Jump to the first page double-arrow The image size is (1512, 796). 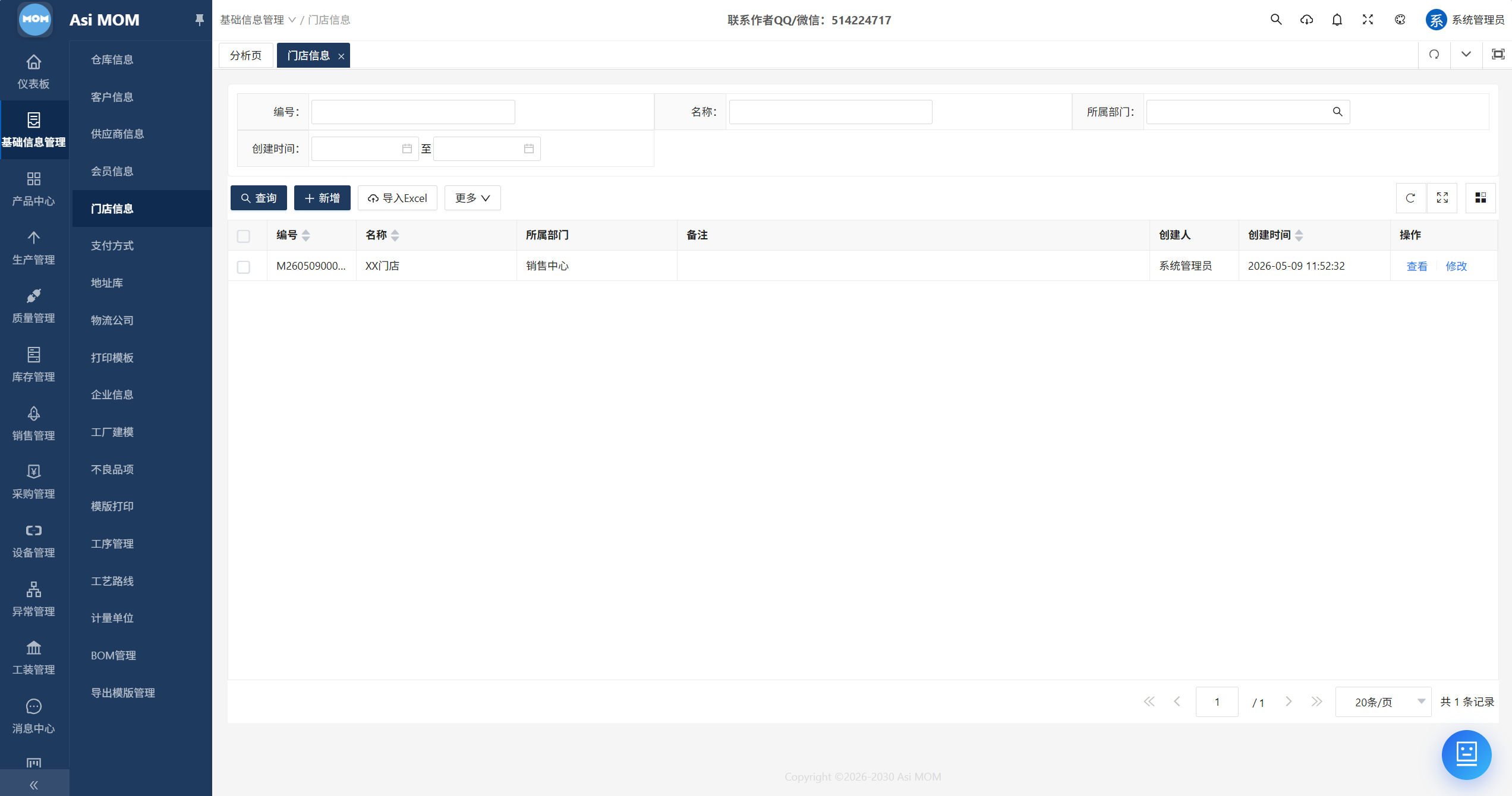(1149, 702)
